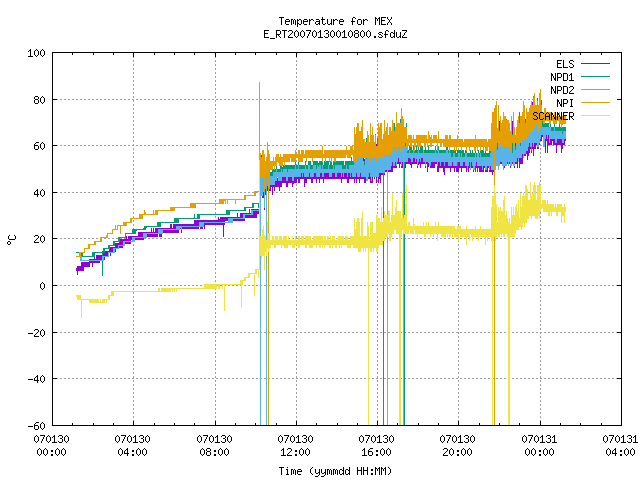The width and height of the screenshot is (640, 480).
Task: Click the yellow SCANNER legend line sample
Action: (595, 116)
